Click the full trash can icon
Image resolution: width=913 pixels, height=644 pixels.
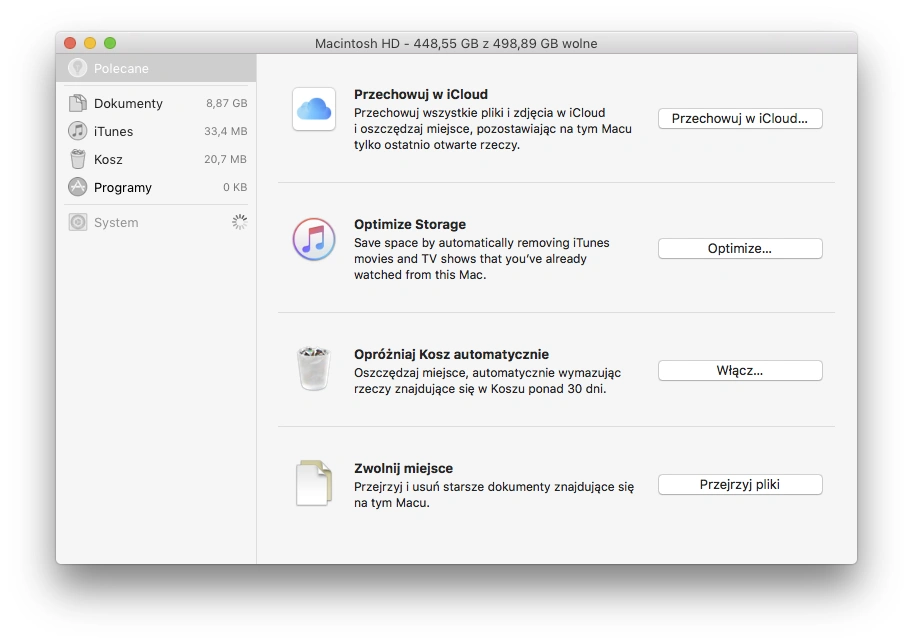(x=314, y=369)
